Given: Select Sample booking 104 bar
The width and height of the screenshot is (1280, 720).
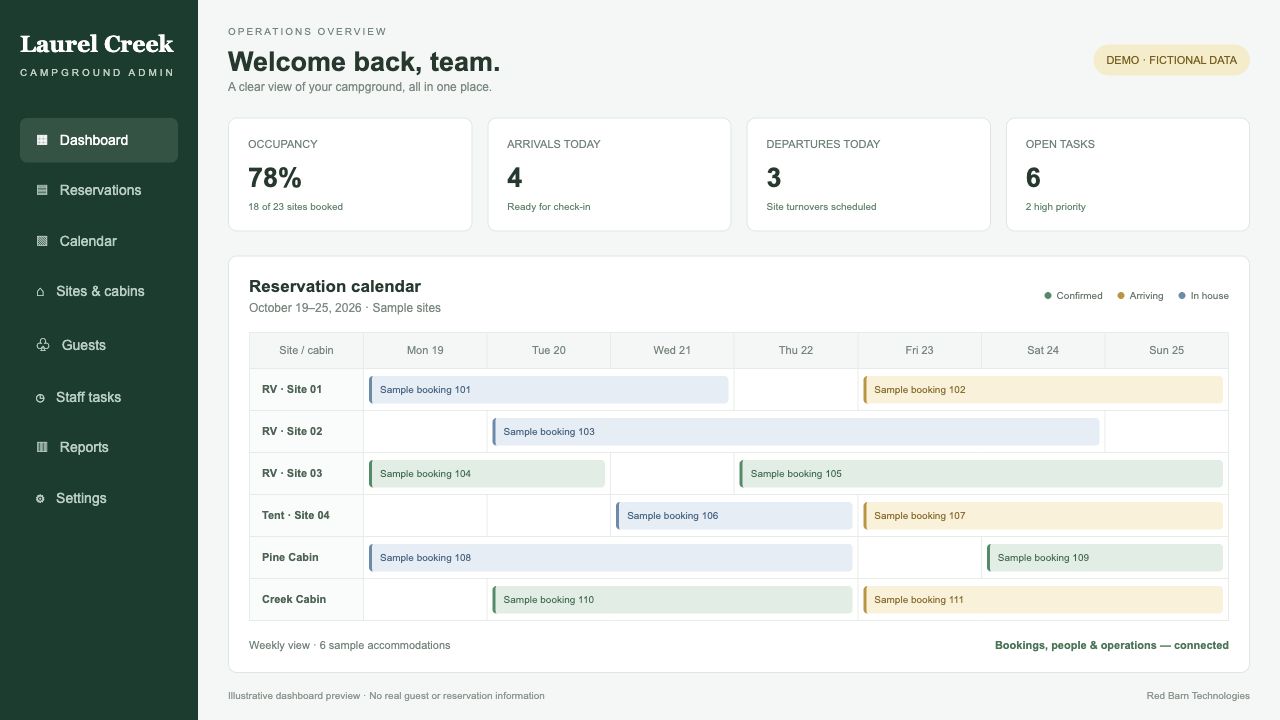Looking at the screenshot, I should point(487,474).
